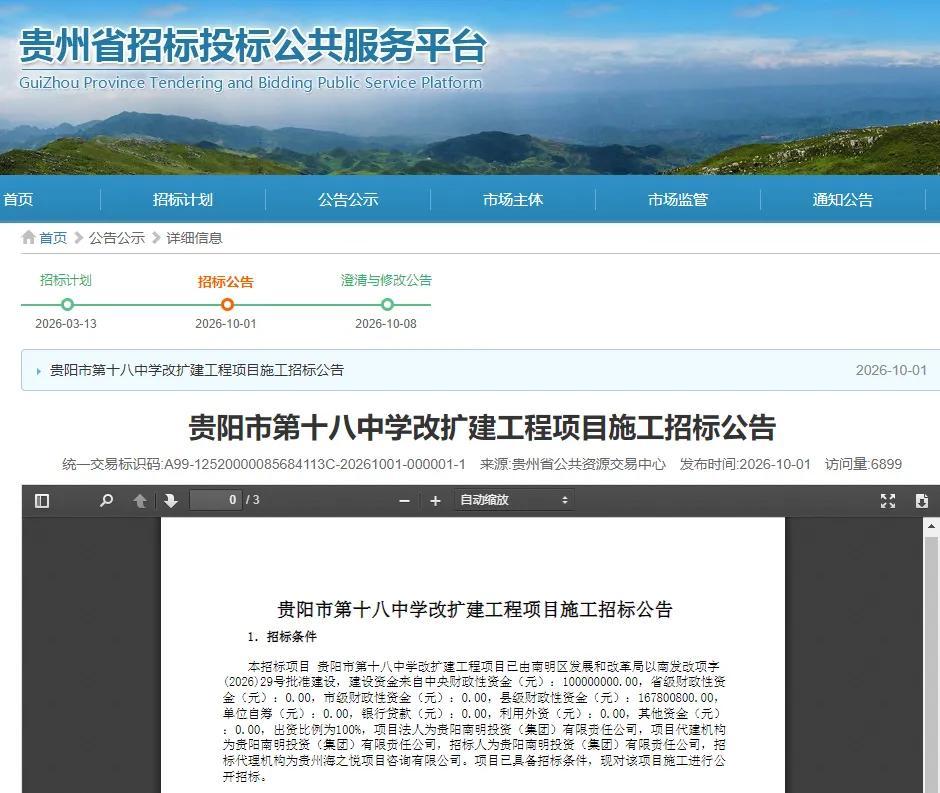940x793 pixels.
Task: Click the 2026-10-01 timeline node circle
Action: pyautogui.click(x=227, y=304)
